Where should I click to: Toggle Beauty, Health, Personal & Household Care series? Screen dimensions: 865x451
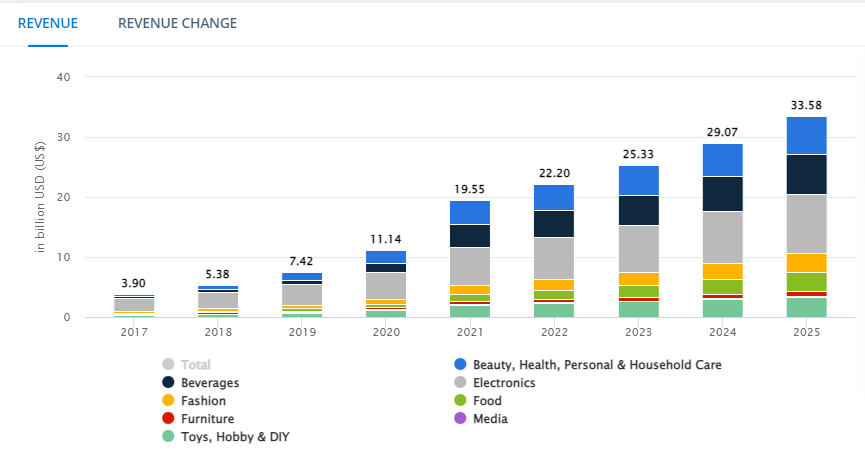tap(588, 364)
